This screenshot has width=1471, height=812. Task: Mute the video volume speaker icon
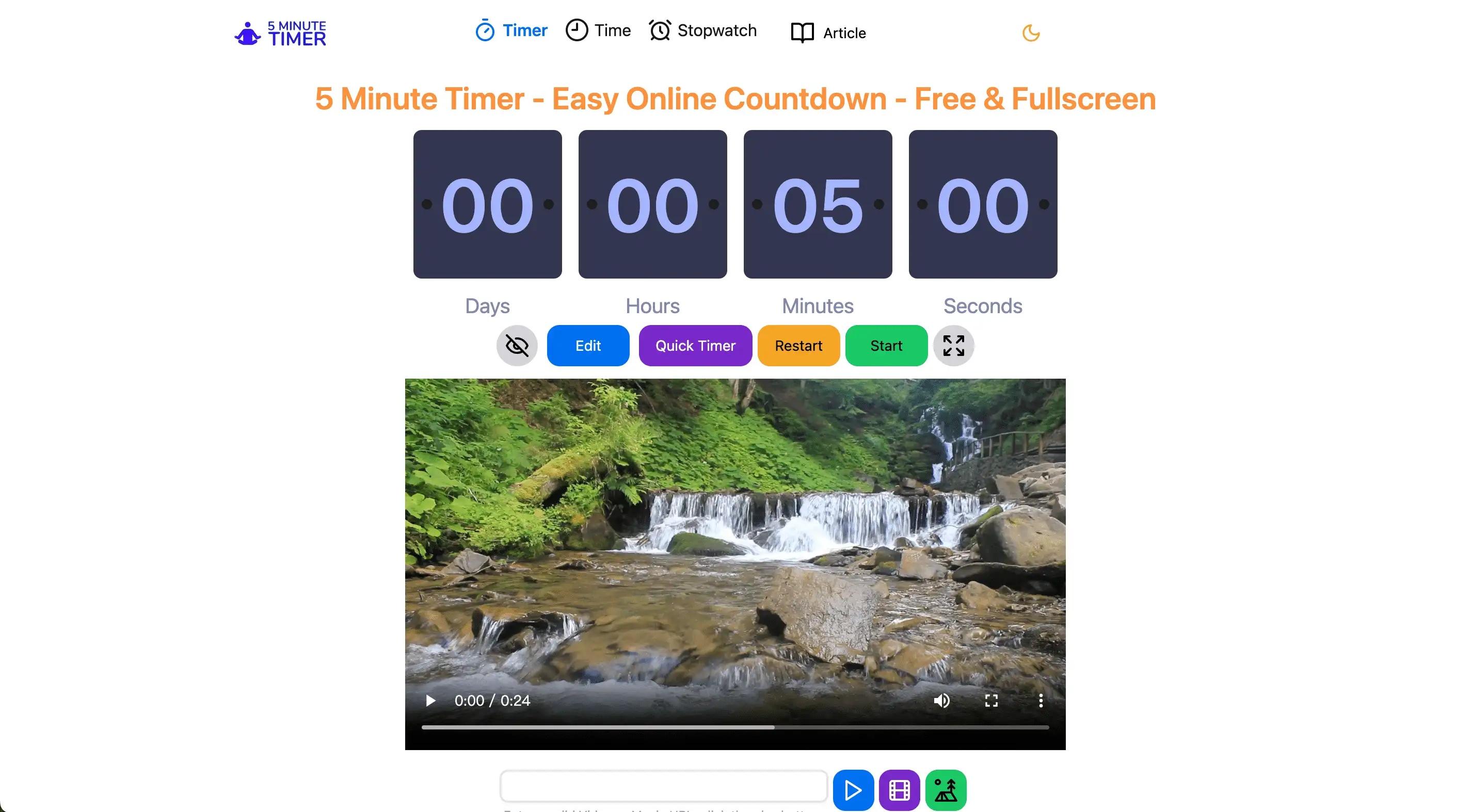coord(941,700)
